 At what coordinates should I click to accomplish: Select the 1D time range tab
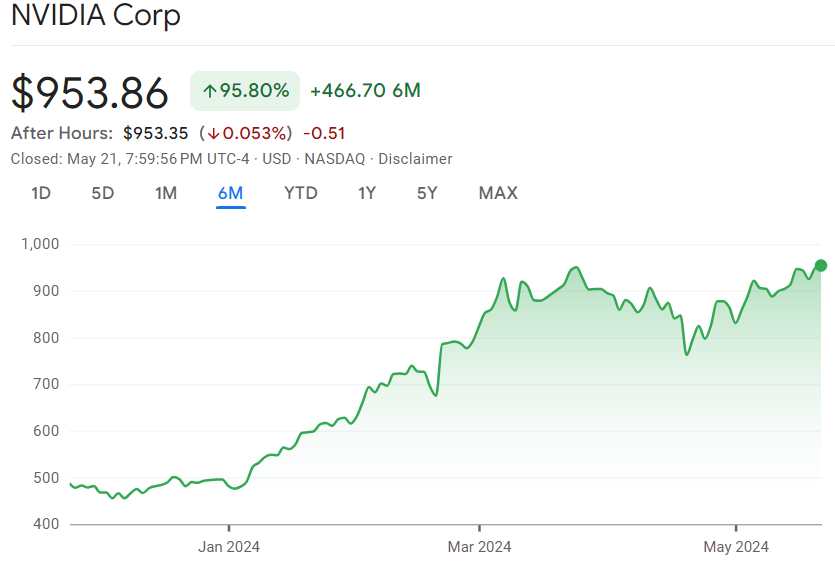(x=41, y=193)
